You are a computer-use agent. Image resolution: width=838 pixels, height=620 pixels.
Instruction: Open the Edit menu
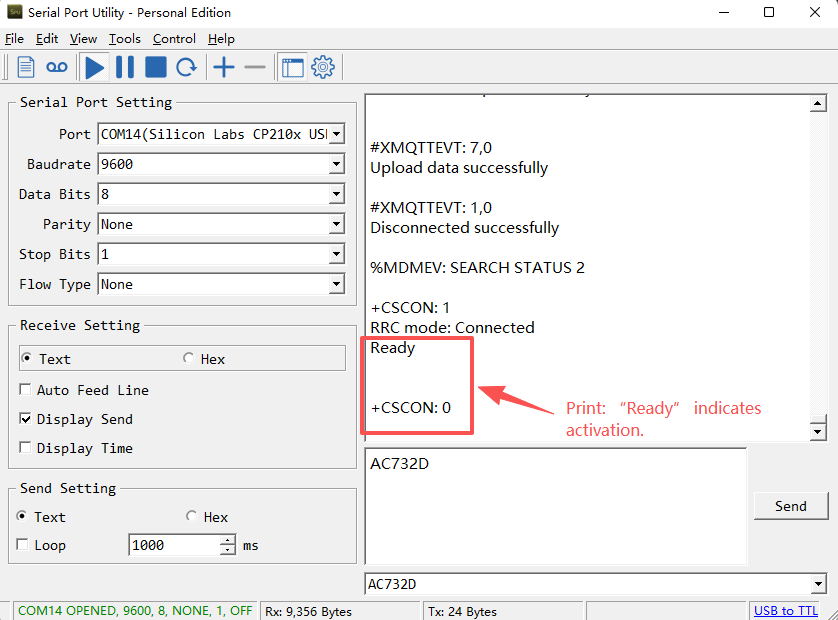pyautogui.click(x=46, y=39)
